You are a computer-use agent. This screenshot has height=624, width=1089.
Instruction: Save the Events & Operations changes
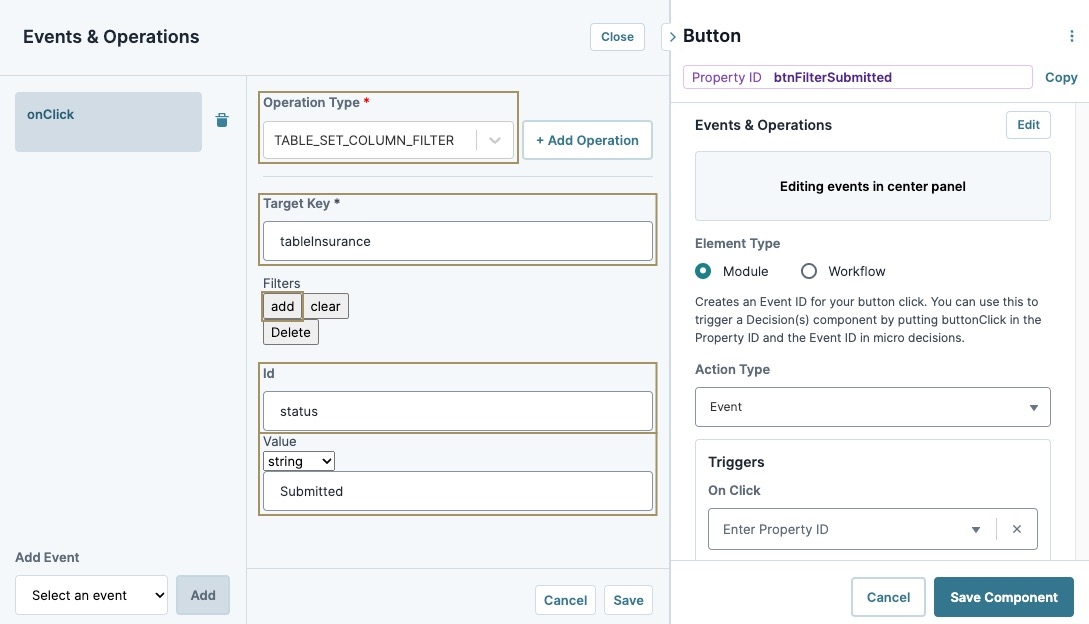(x=629, y=600)
